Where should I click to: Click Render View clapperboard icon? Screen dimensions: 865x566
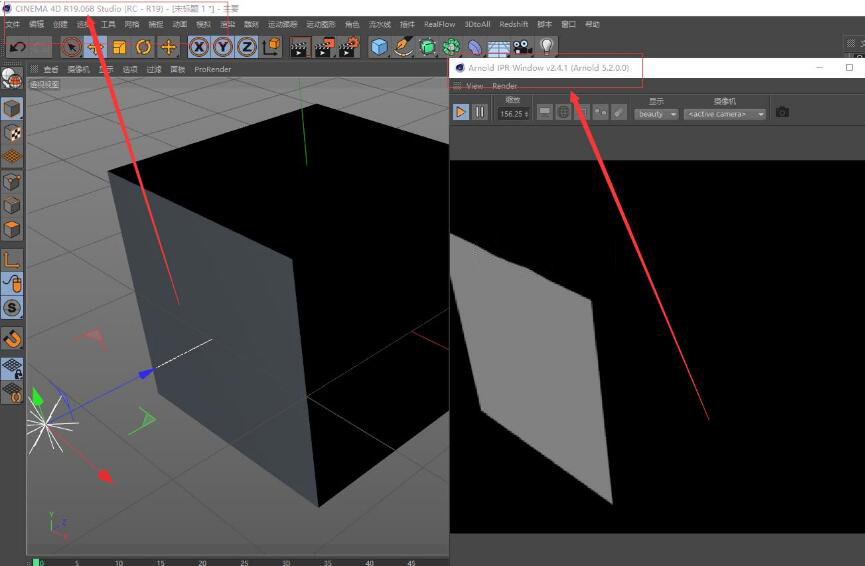click(x=300, y=47)
